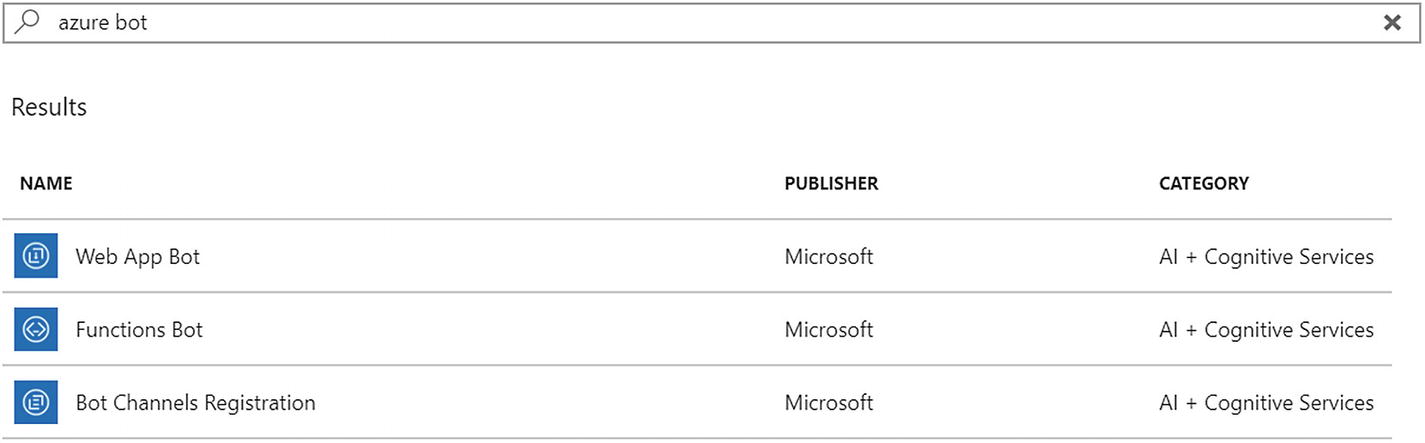Viewport: 1425px width, 443px height.
Task: Select the Bot Channels Registration category cell
Action: [x=1266, y=403]
